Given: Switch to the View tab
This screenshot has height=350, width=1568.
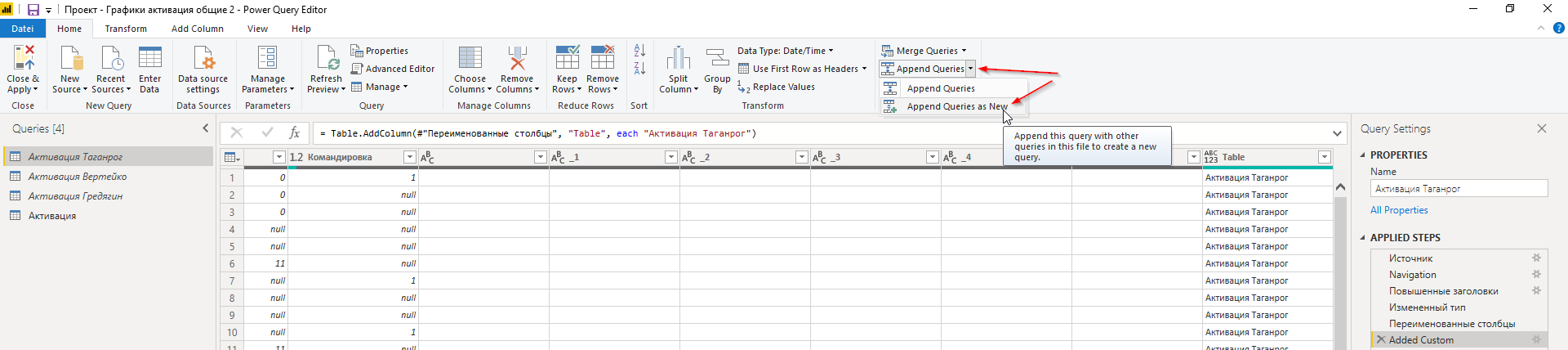Looking at the screenshot, I should point(257,29).
